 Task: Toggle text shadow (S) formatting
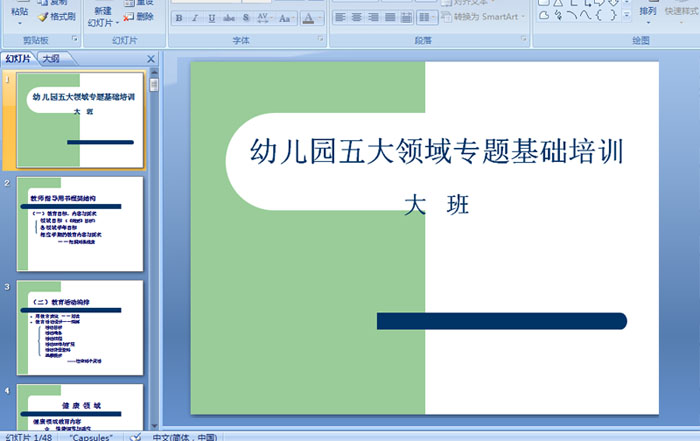click(246, 18)
